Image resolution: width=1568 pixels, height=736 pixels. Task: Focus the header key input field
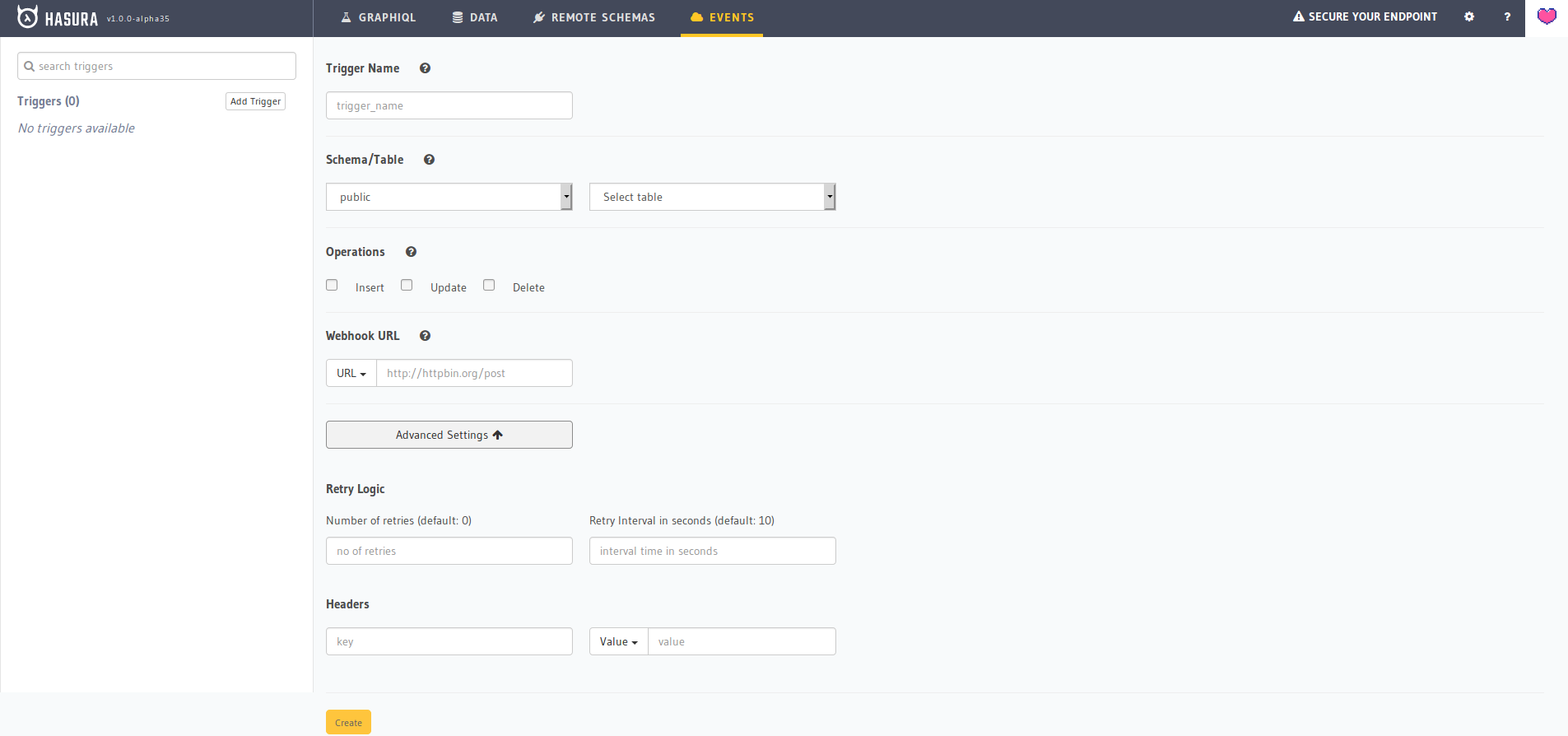point(449,641)
